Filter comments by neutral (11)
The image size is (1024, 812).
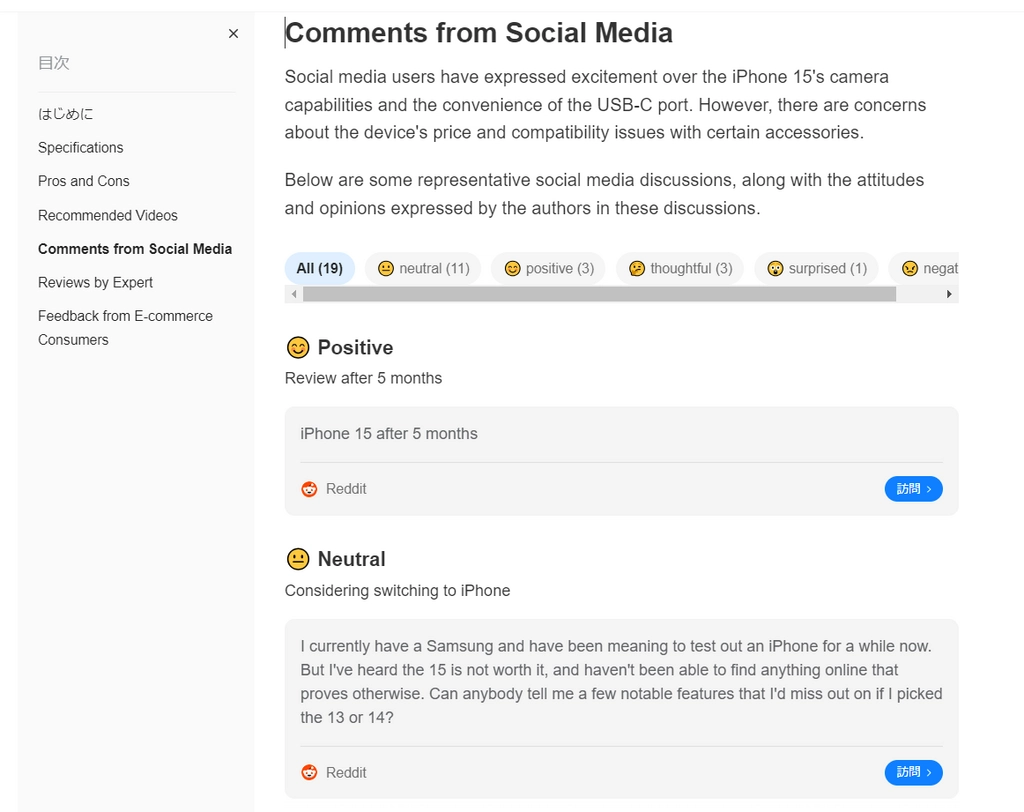(x=423, y=268)
